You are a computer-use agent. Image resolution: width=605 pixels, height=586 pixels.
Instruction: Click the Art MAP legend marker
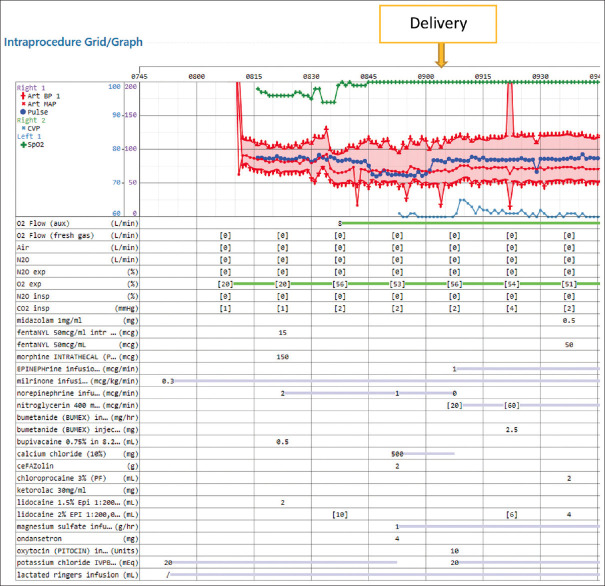point(23,103)
